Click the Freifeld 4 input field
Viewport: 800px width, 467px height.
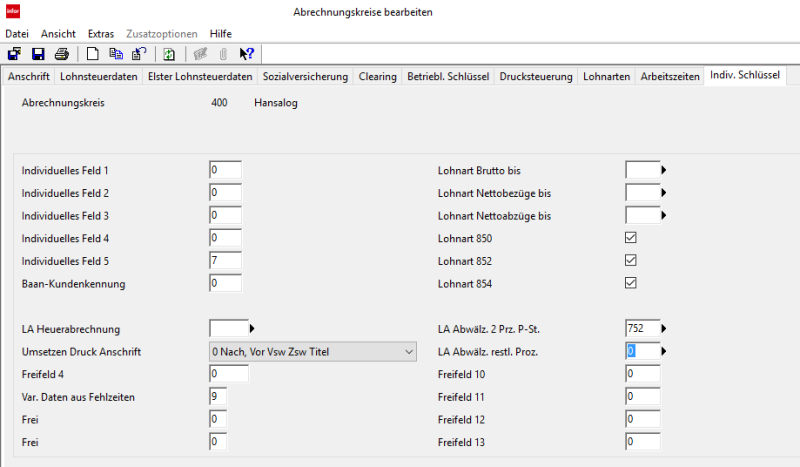229,374
